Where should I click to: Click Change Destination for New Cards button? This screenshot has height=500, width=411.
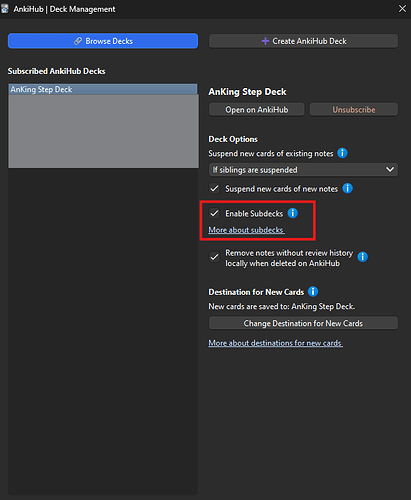pos(303,323)
